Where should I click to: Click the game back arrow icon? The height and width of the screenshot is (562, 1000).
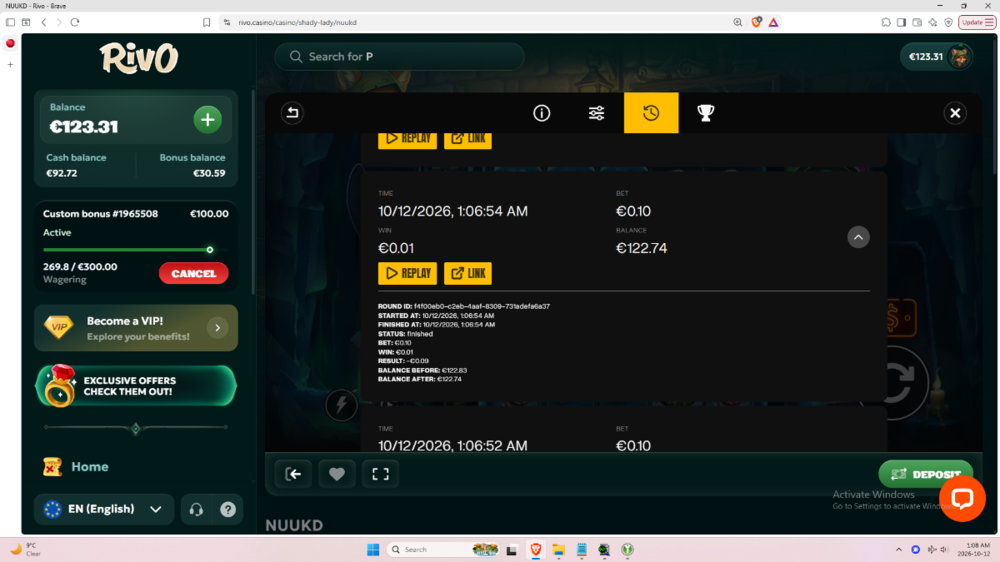[292, 113]
